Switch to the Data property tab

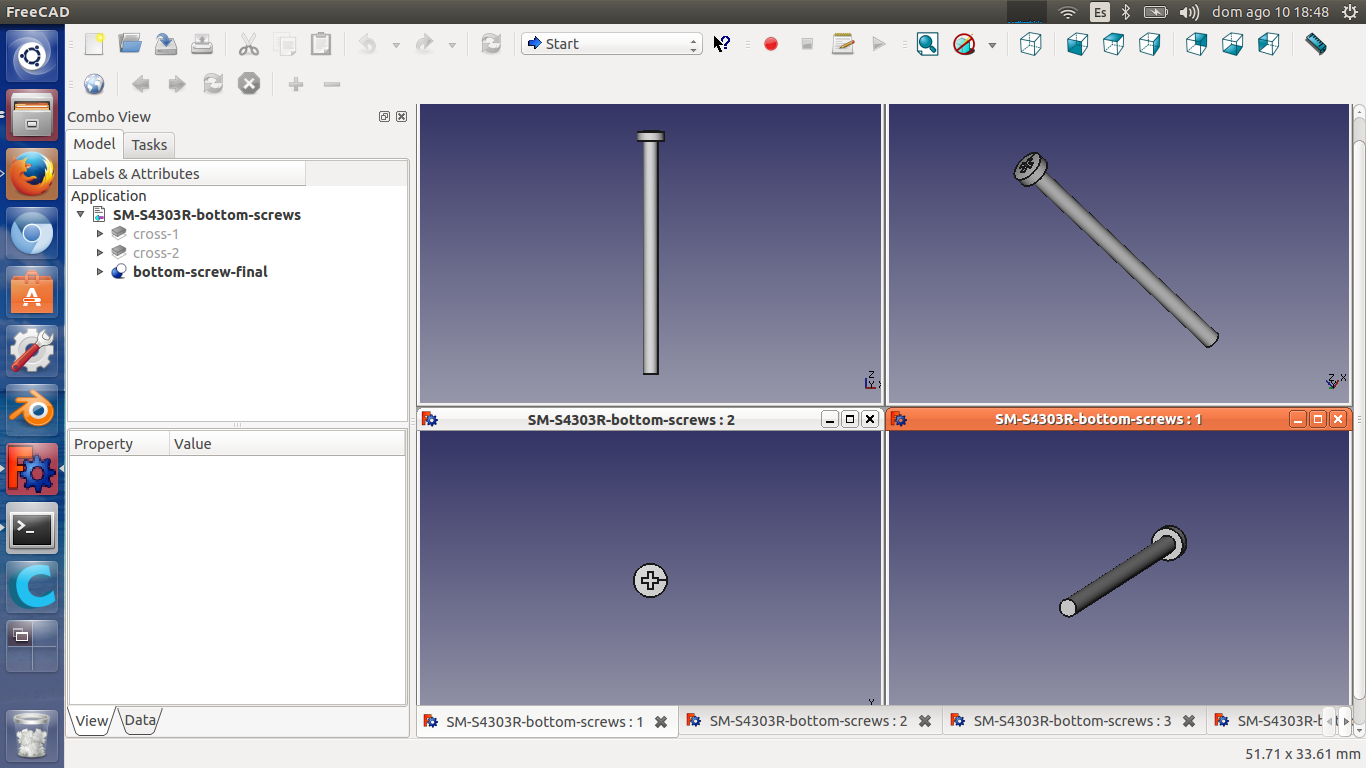tap(140, 720)
